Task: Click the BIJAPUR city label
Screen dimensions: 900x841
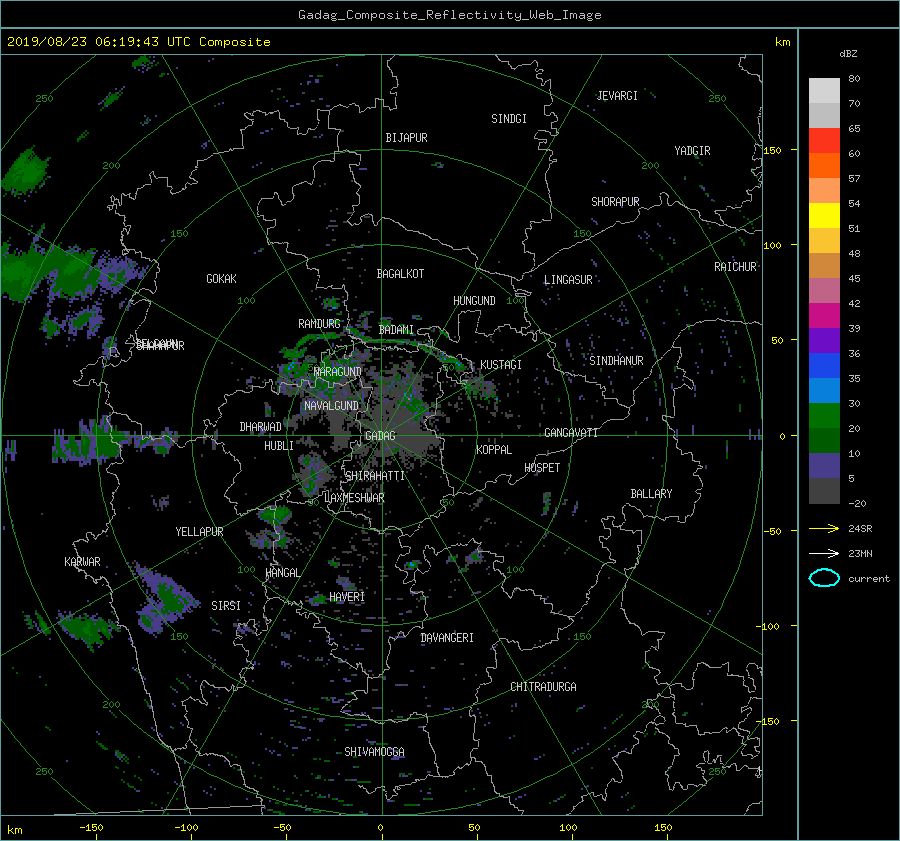Action: point(406,138)
